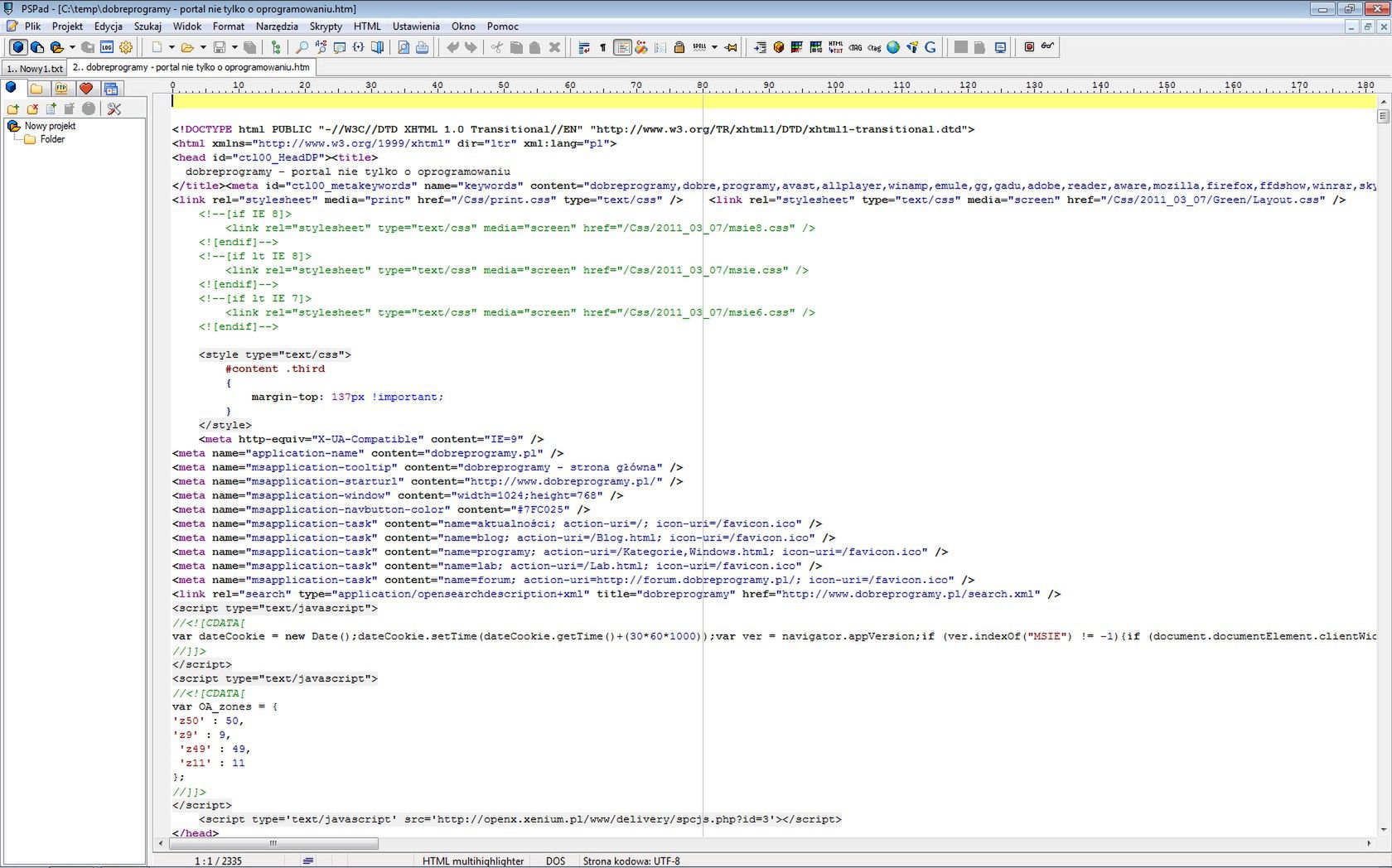
Task: Open the Plik menu
Action: [32, 27]
